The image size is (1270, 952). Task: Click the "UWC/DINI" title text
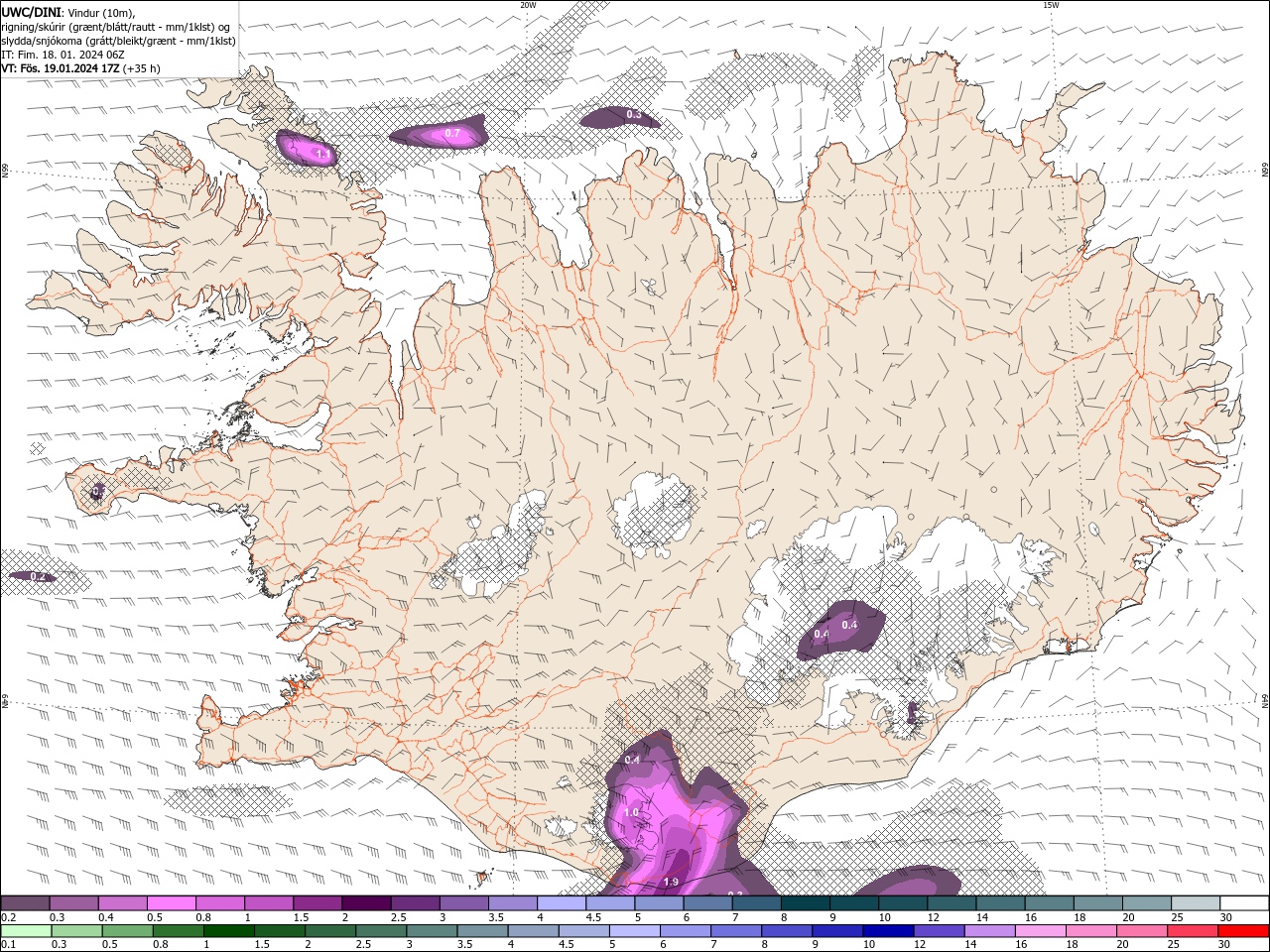pyautogui.click(x=31, y=11)
